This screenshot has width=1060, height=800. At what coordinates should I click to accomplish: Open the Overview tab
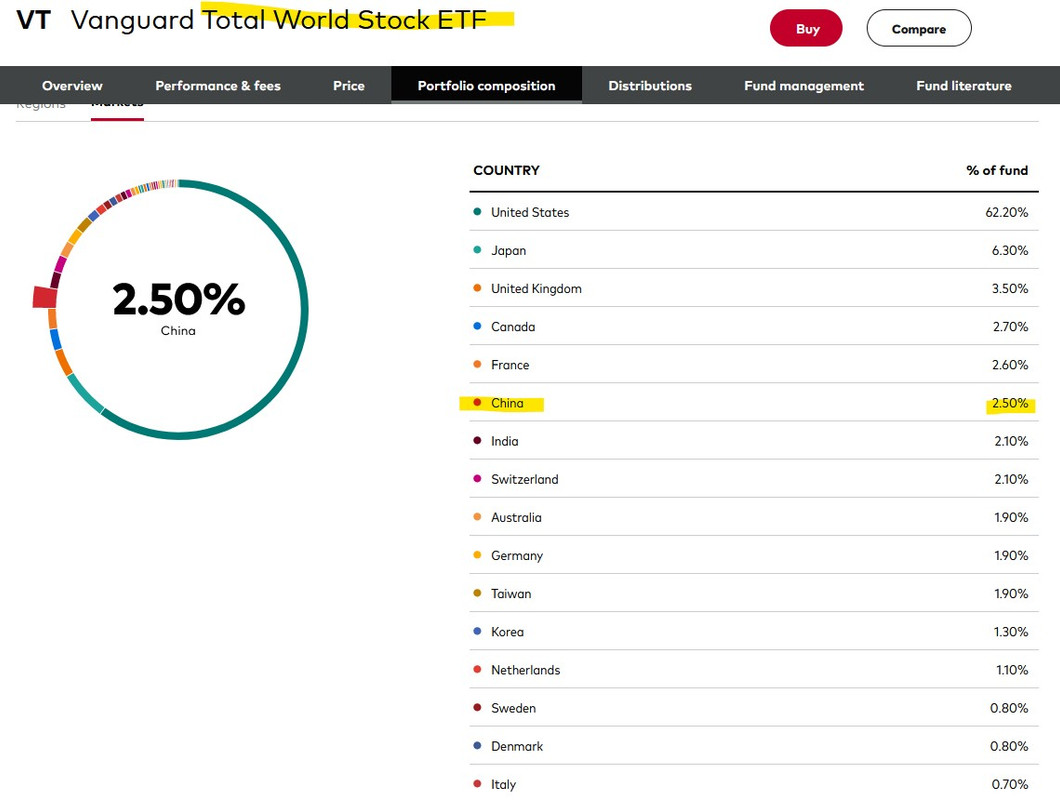click(72, 85)
